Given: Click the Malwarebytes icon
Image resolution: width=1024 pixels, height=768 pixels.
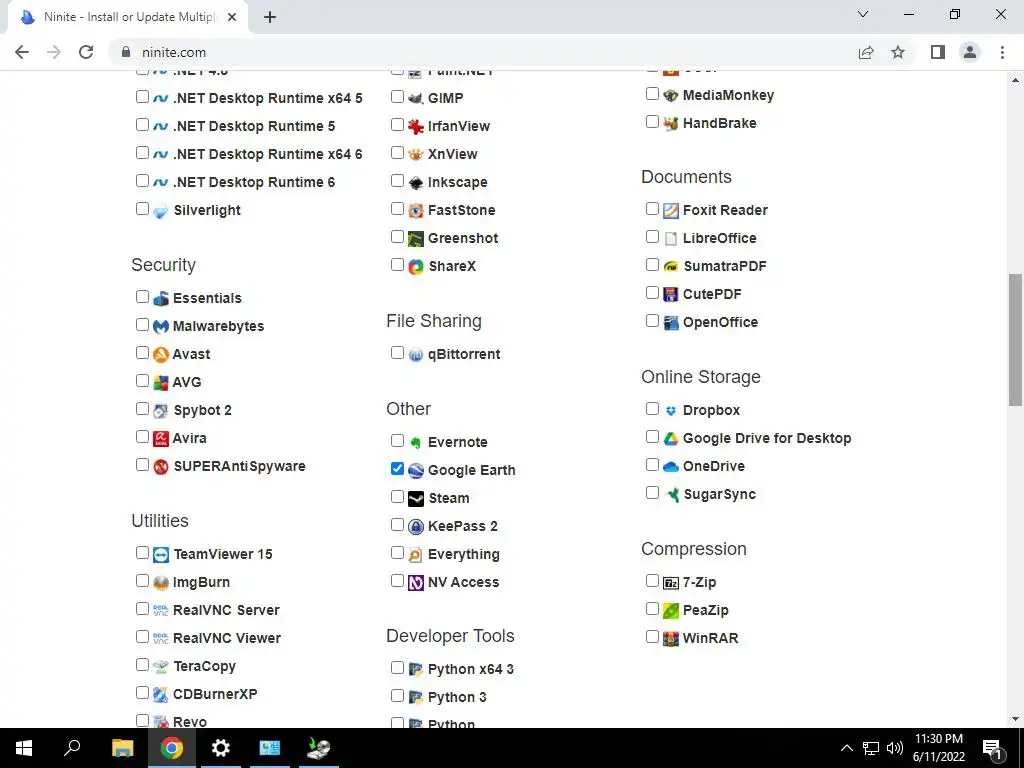Looking at the screenshot, I should 161,326.
